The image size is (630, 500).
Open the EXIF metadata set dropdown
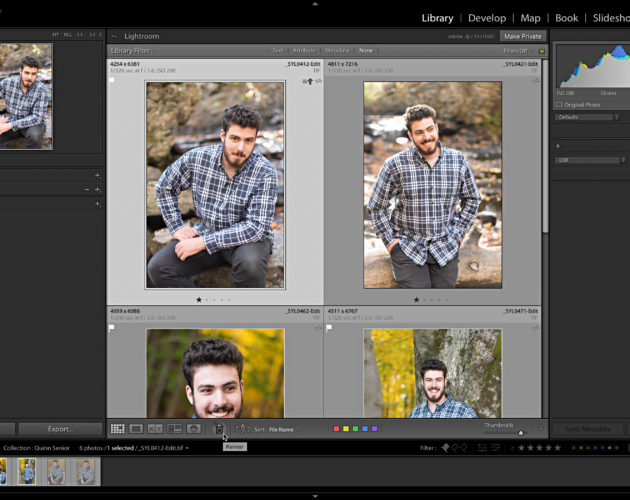click(591, 160)
